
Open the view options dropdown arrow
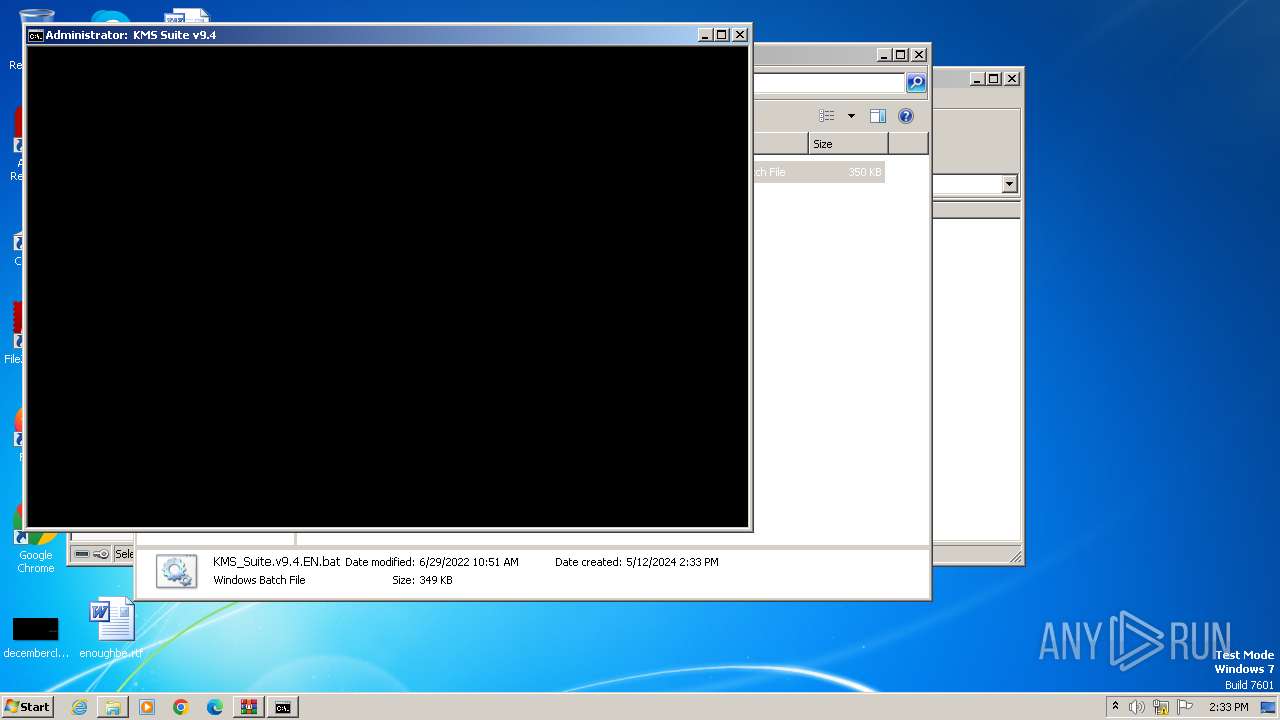(851, 116)
